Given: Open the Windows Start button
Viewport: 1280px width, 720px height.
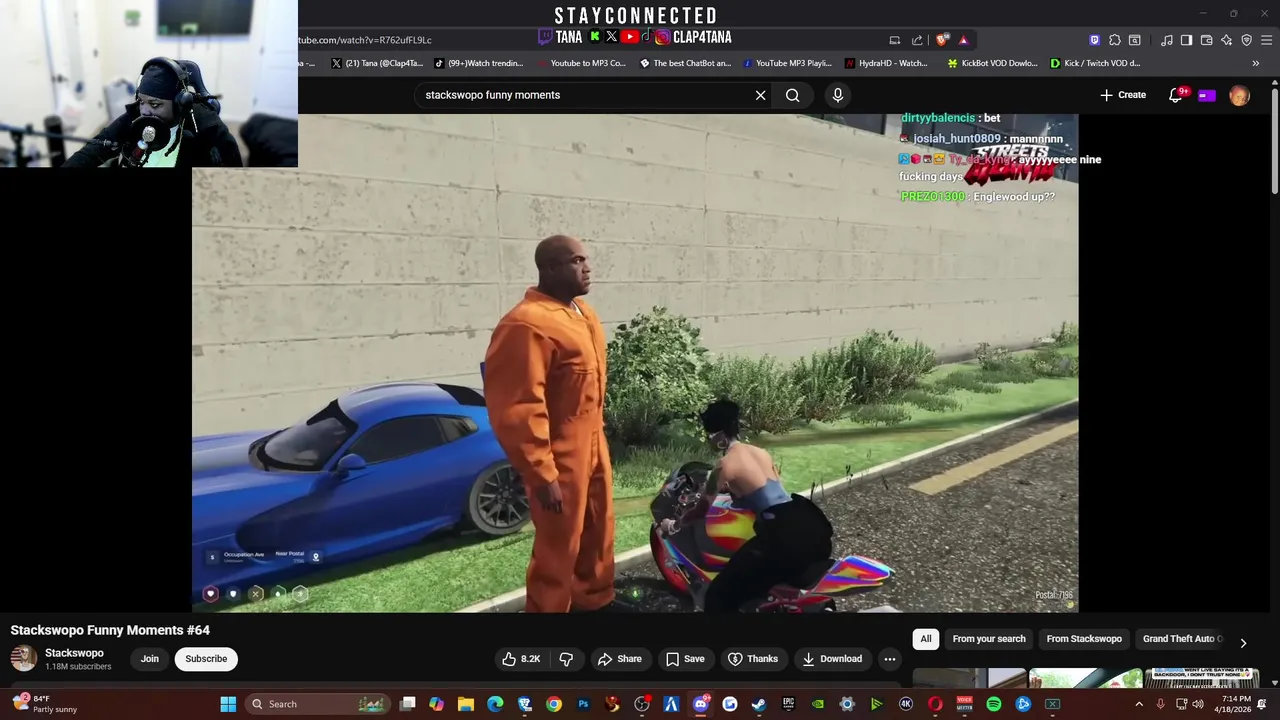Looking at the screenshot, I should click(x=228, y=704).
